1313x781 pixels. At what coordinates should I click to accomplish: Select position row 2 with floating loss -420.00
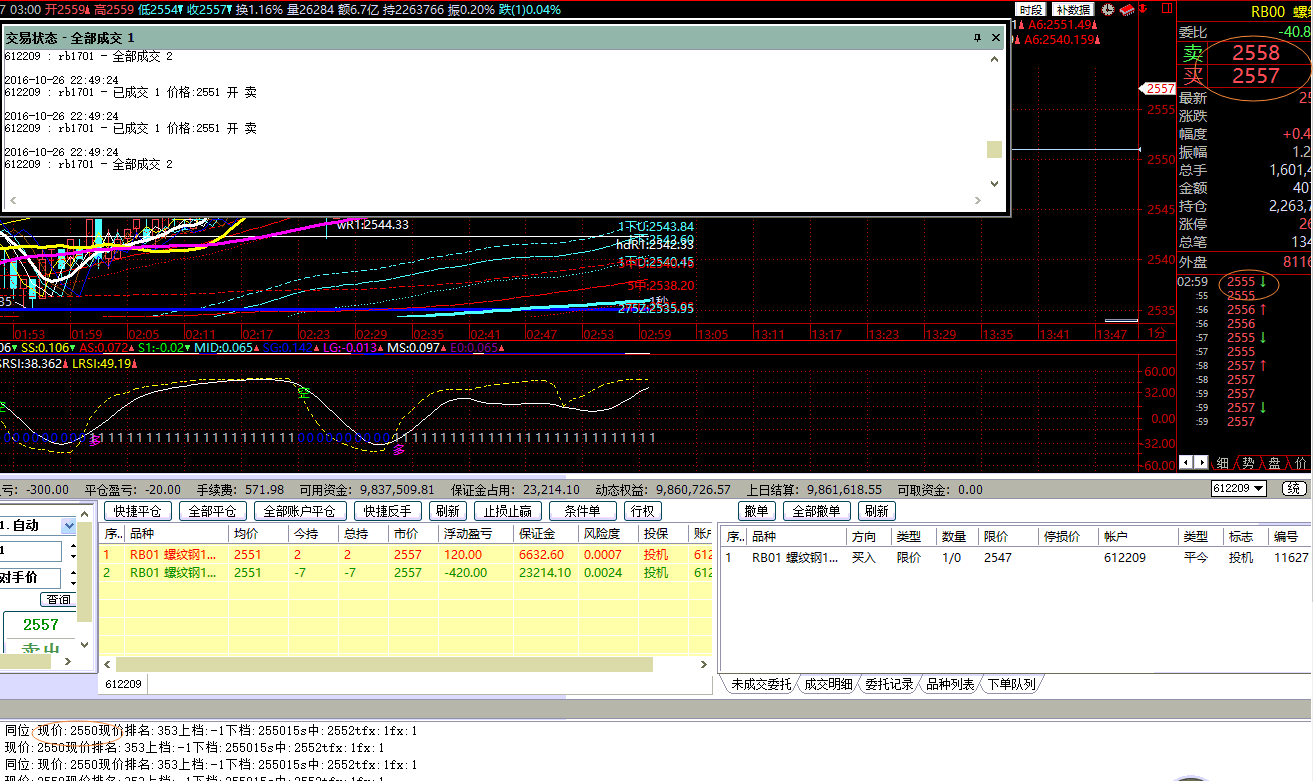coord(406,573)
